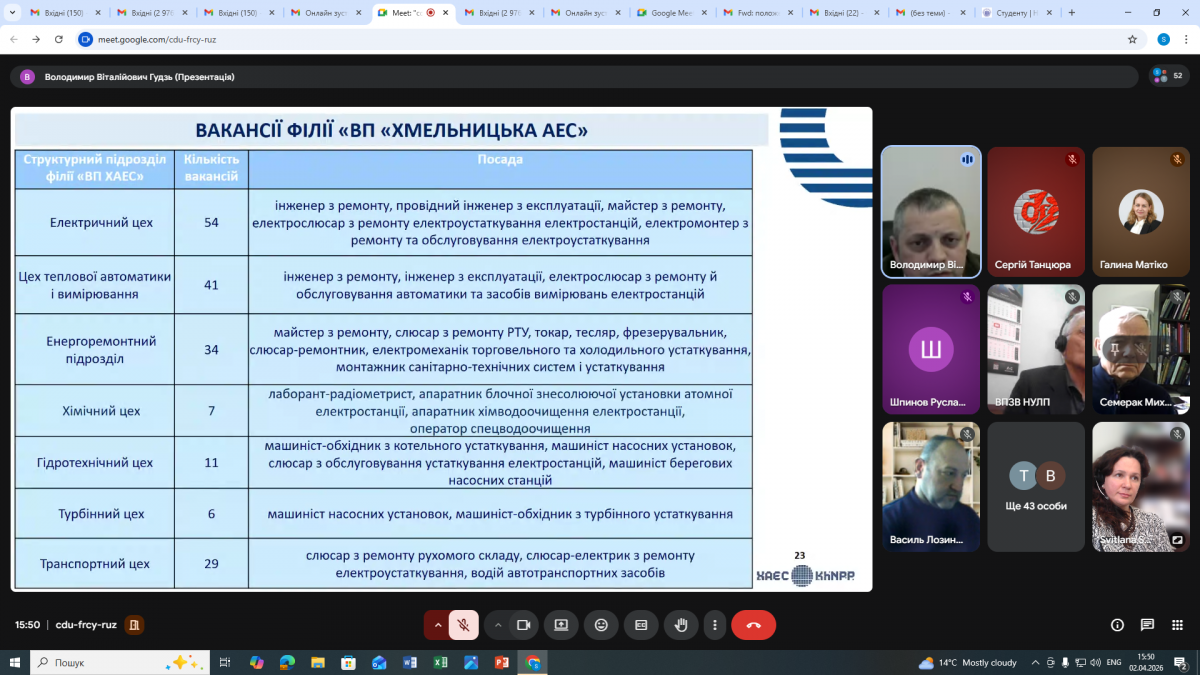Click the Present now screen-share icon
The width and height of the screenshot is (1200, 675).
coord(561,625)
